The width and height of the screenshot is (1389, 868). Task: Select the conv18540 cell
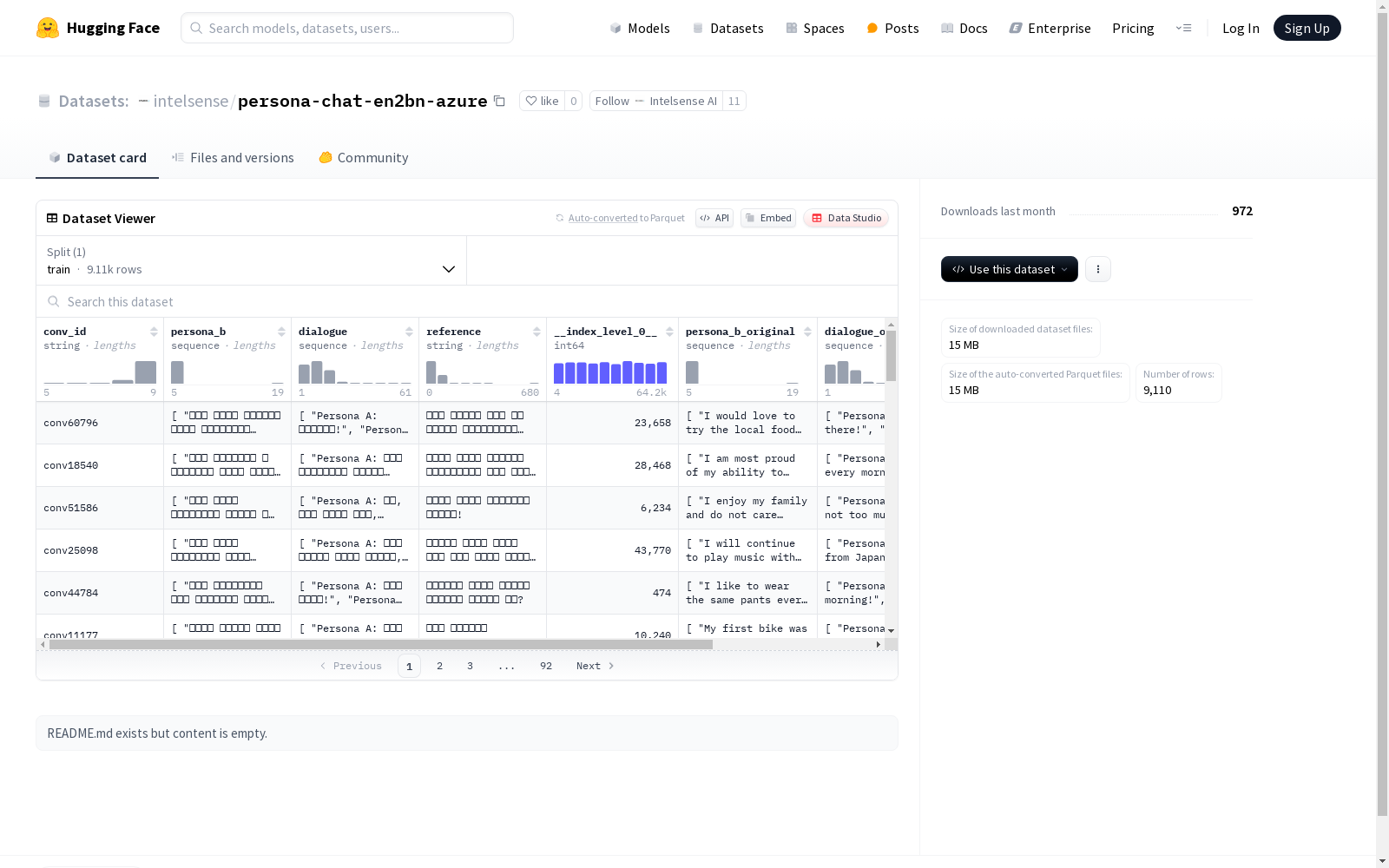[100, 465]
